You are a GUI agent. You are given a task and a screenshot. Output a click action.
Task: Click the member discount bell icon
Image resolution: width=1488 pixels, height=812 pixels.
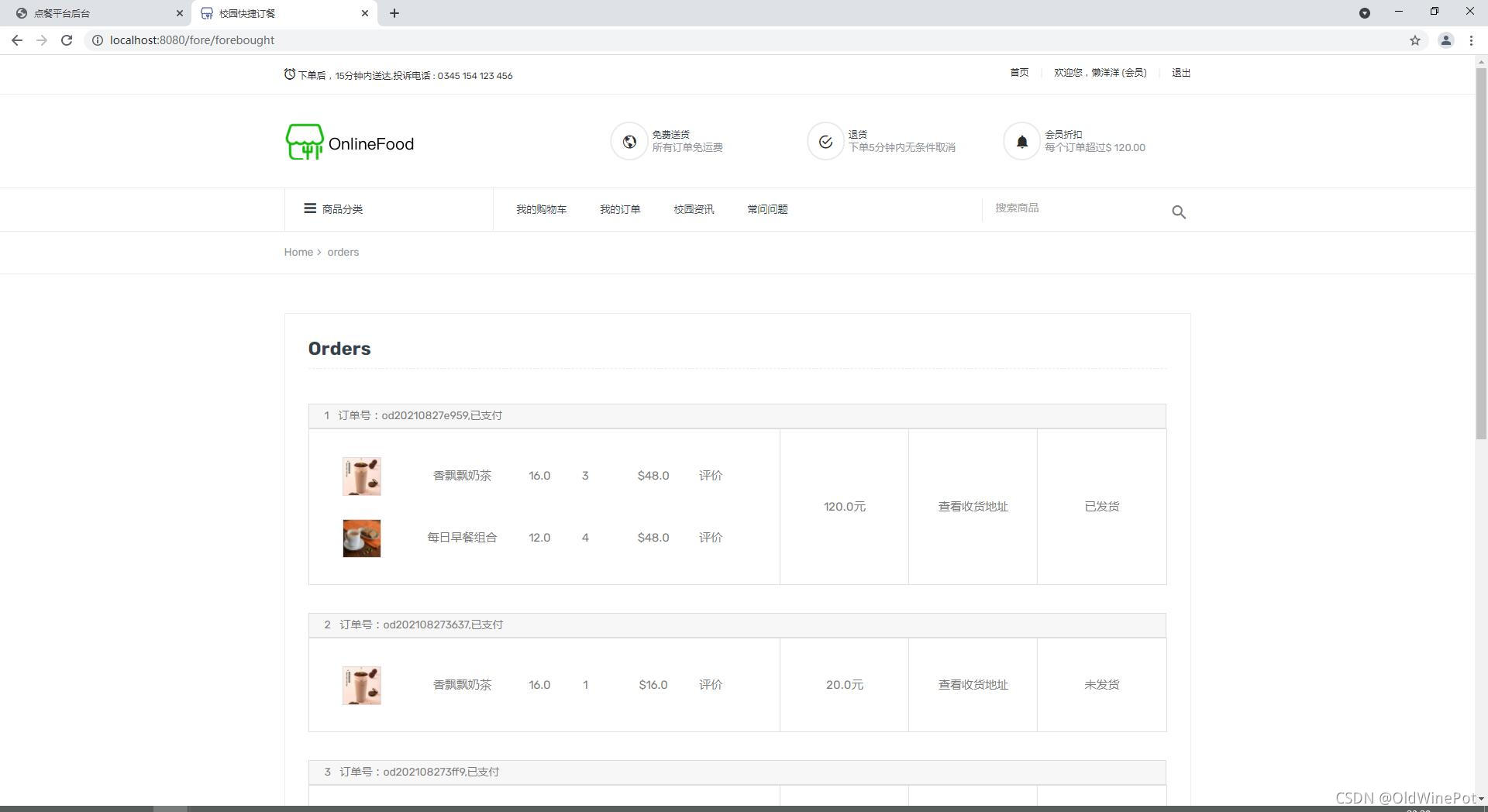click(1022, 142)
